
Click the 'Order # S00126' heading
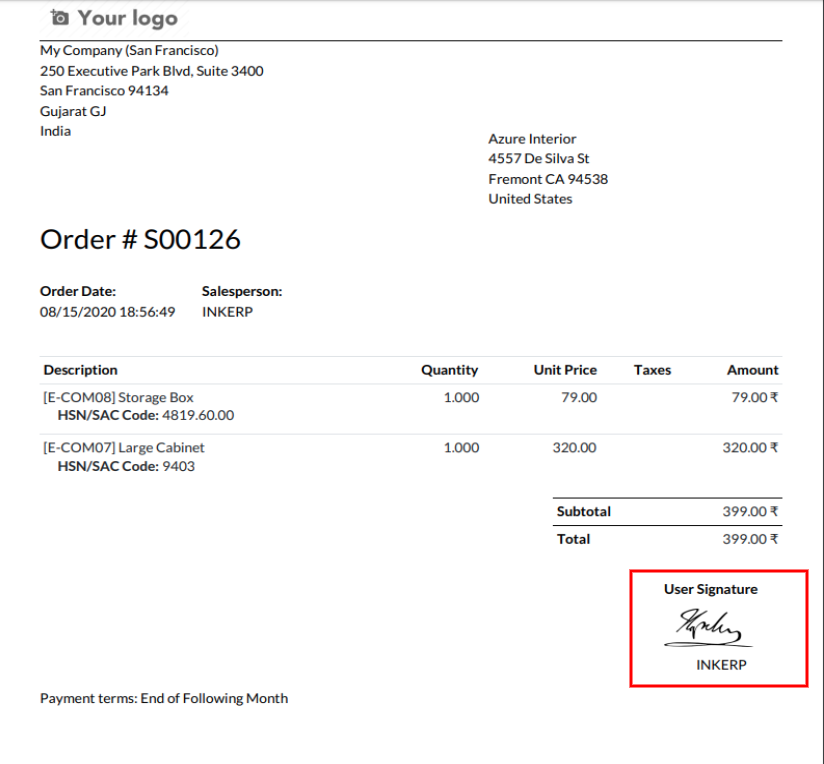140,240
